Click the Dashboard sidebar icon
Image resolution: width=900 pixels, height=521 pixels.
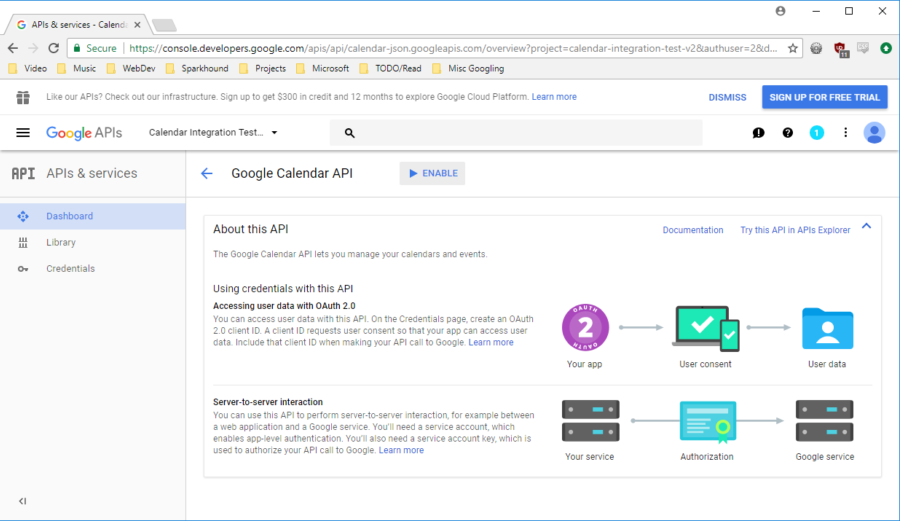pos(23,216)
